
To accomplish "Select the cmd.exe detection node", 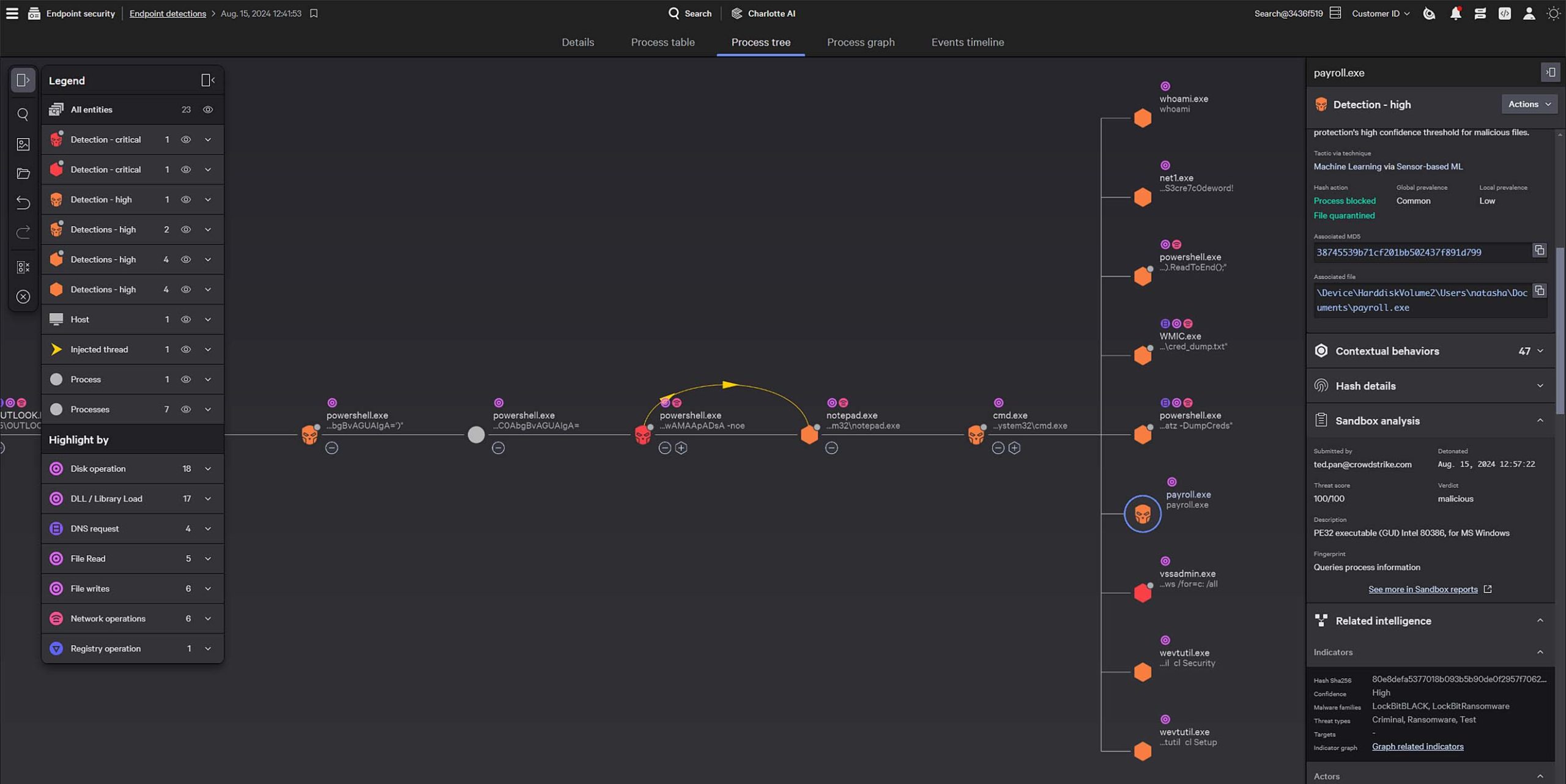I will tap(976, 435).
